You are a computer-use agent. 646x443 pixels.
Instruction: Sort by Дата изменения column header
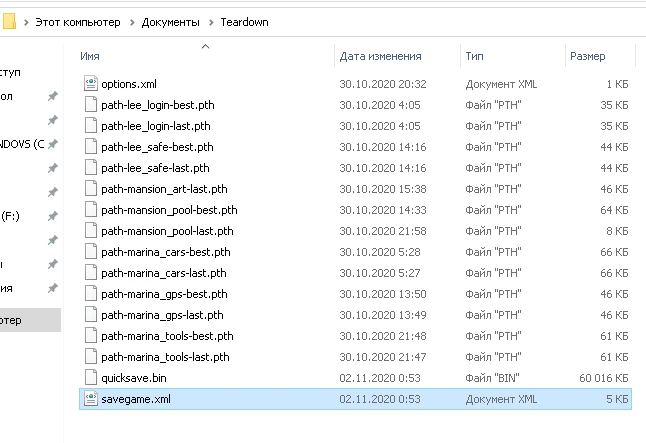click(380, 56)
